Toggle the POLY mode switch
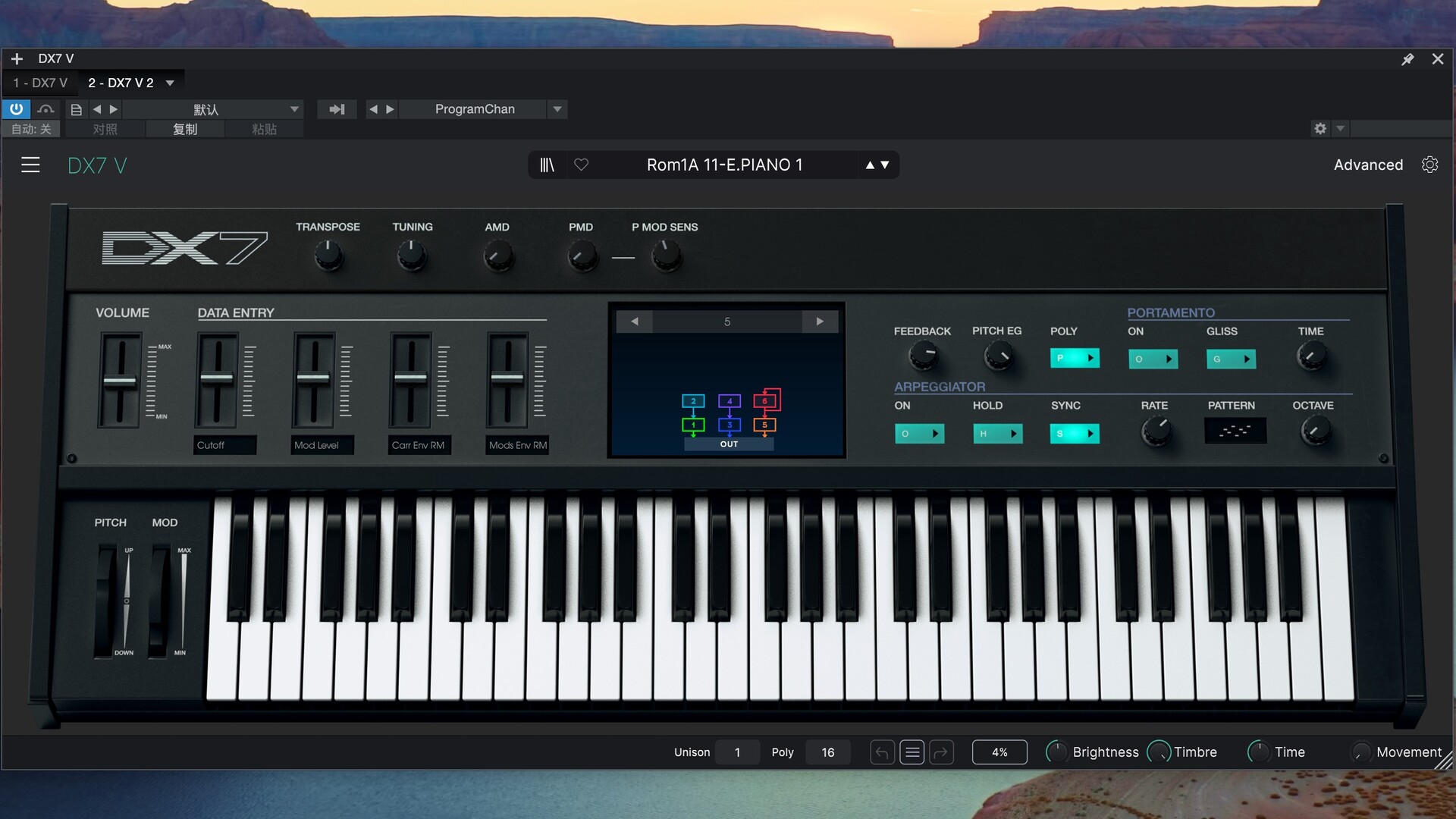This screenshot has width=1456, height=819. point(1075,358)
